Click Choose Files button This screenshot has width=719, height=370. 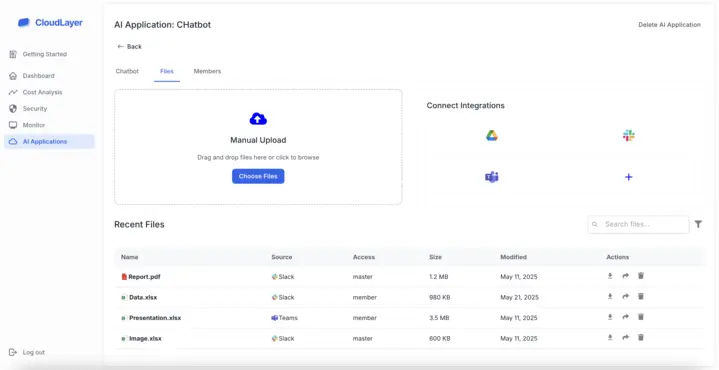pos(258,177)
